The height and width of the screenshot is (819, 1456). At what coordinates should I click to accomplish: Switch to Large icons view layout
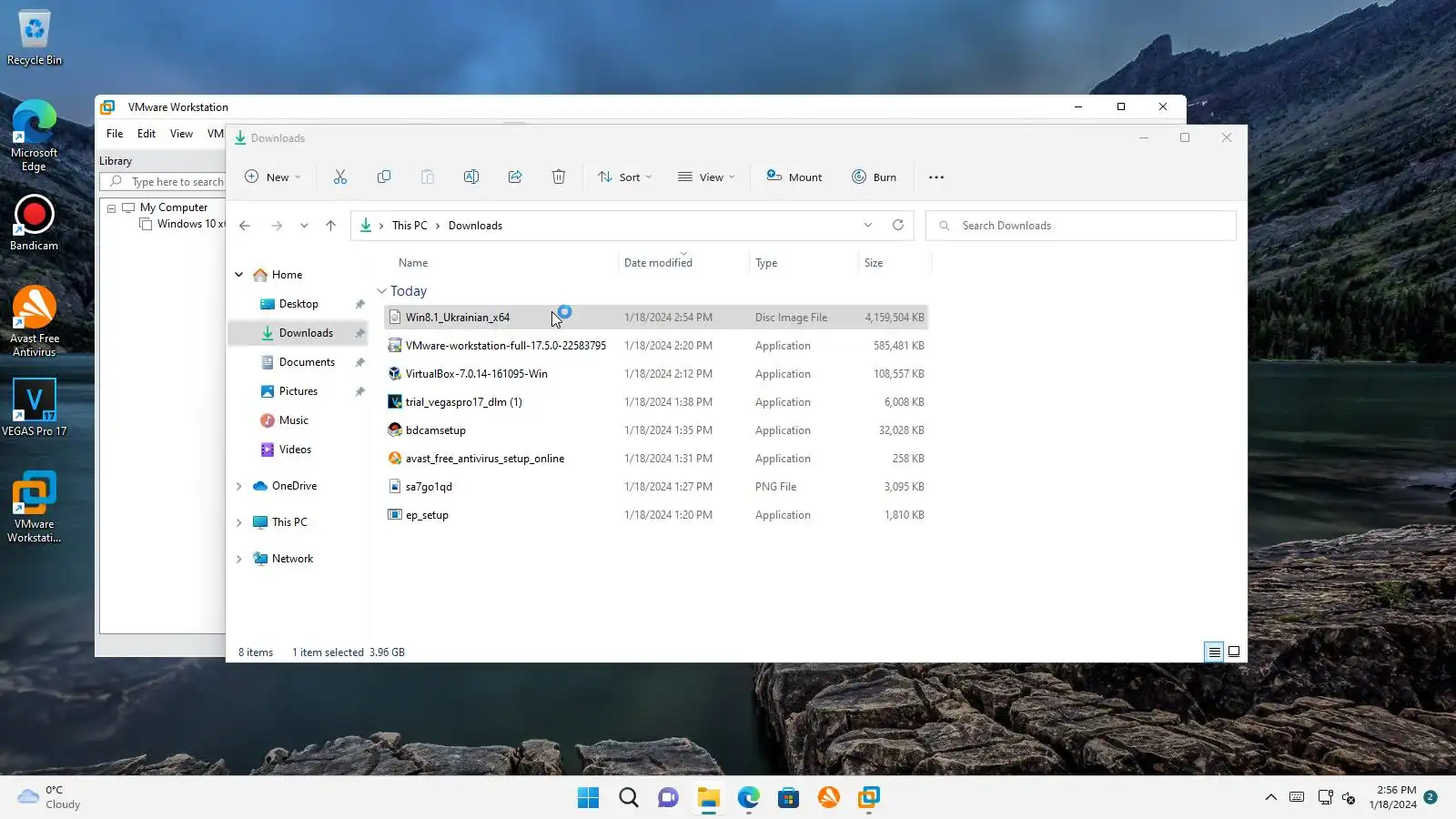click(x=1234, y=652)
